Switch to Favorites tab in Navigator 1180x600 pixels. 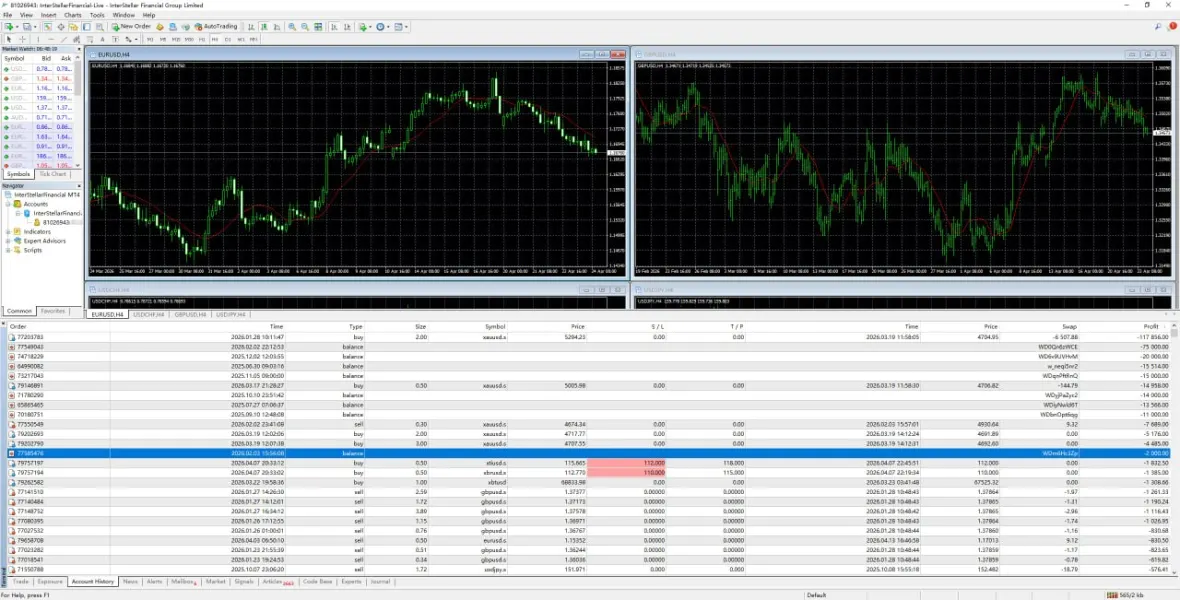[x=53, y=311]
